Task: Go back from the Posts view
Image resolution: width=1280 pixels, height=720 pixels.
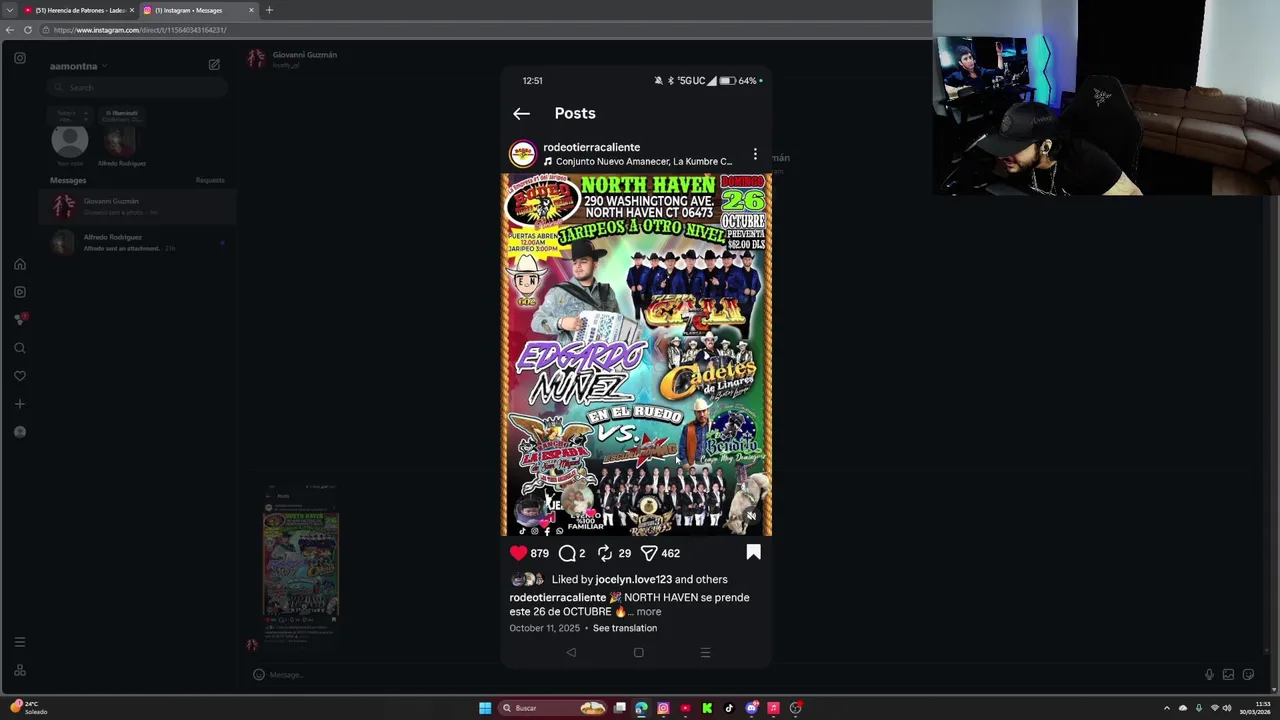Action: [521, 114]
